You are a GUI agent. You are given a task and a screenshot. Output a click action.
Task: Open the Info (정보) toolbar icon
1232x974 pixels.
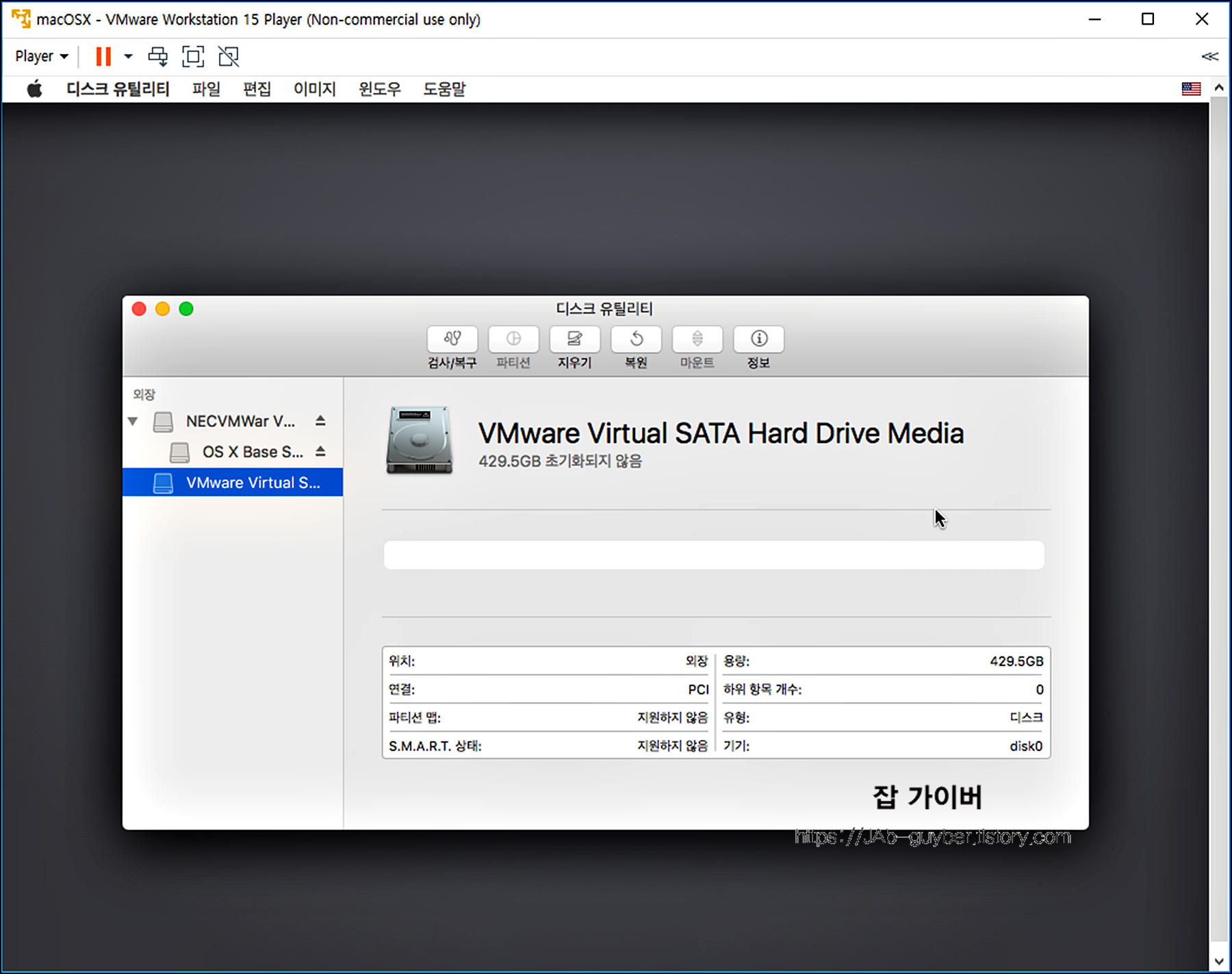[758, 339]
